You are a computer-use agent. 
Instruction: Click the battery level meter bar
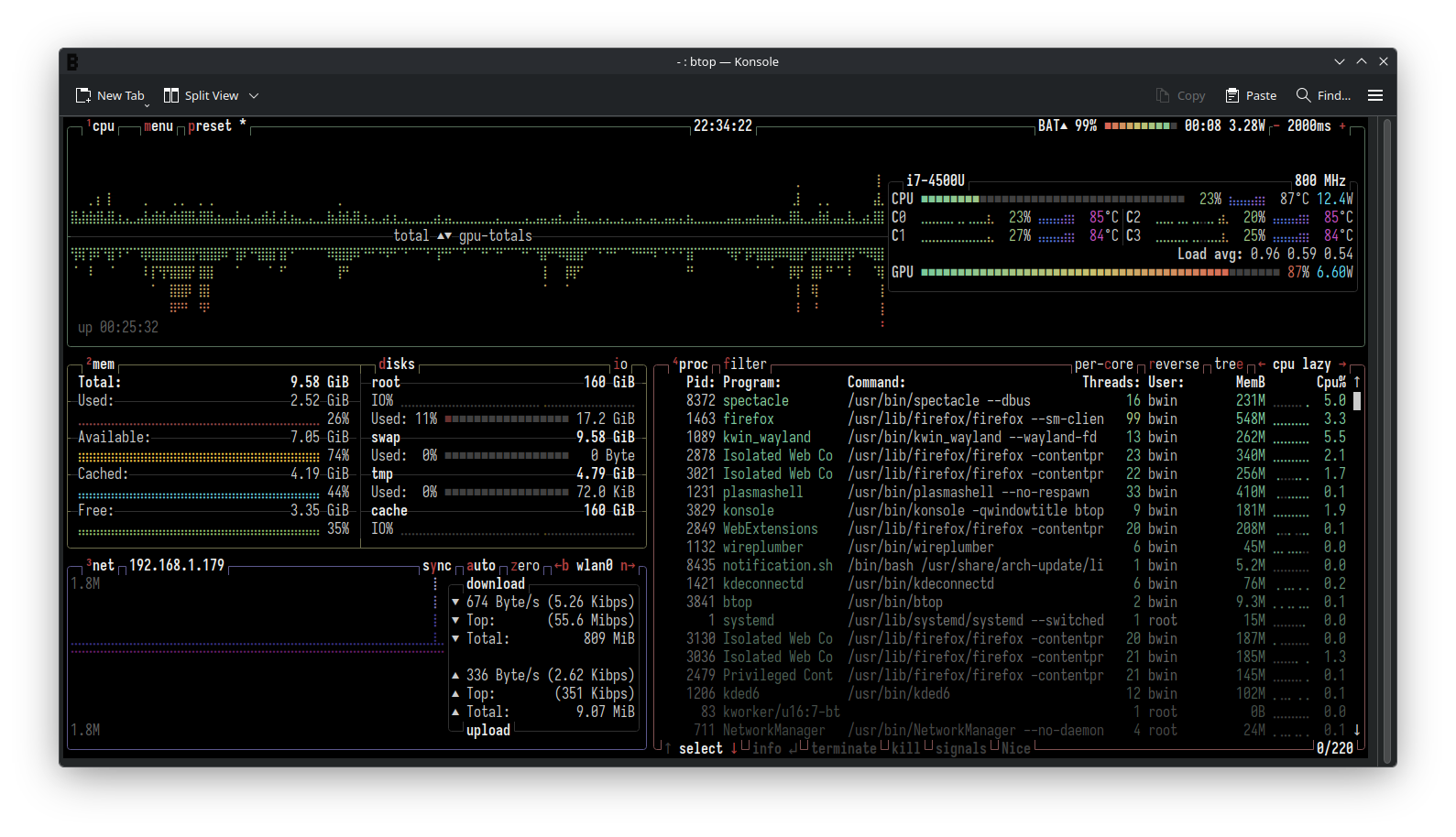1140,126
